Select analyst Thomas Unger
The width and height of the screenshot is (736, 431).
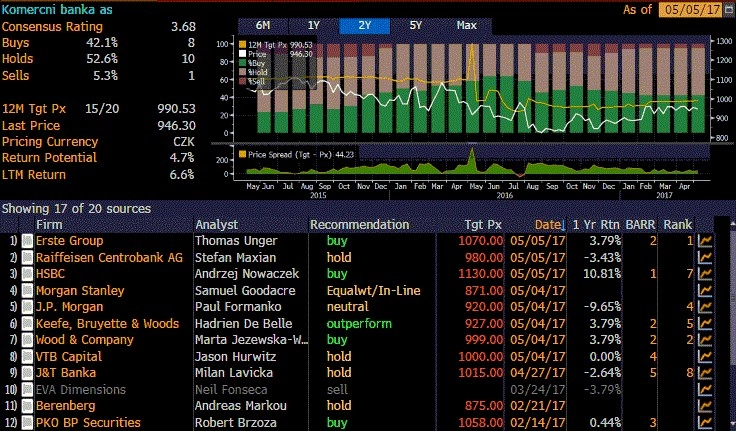click(236, 241)
